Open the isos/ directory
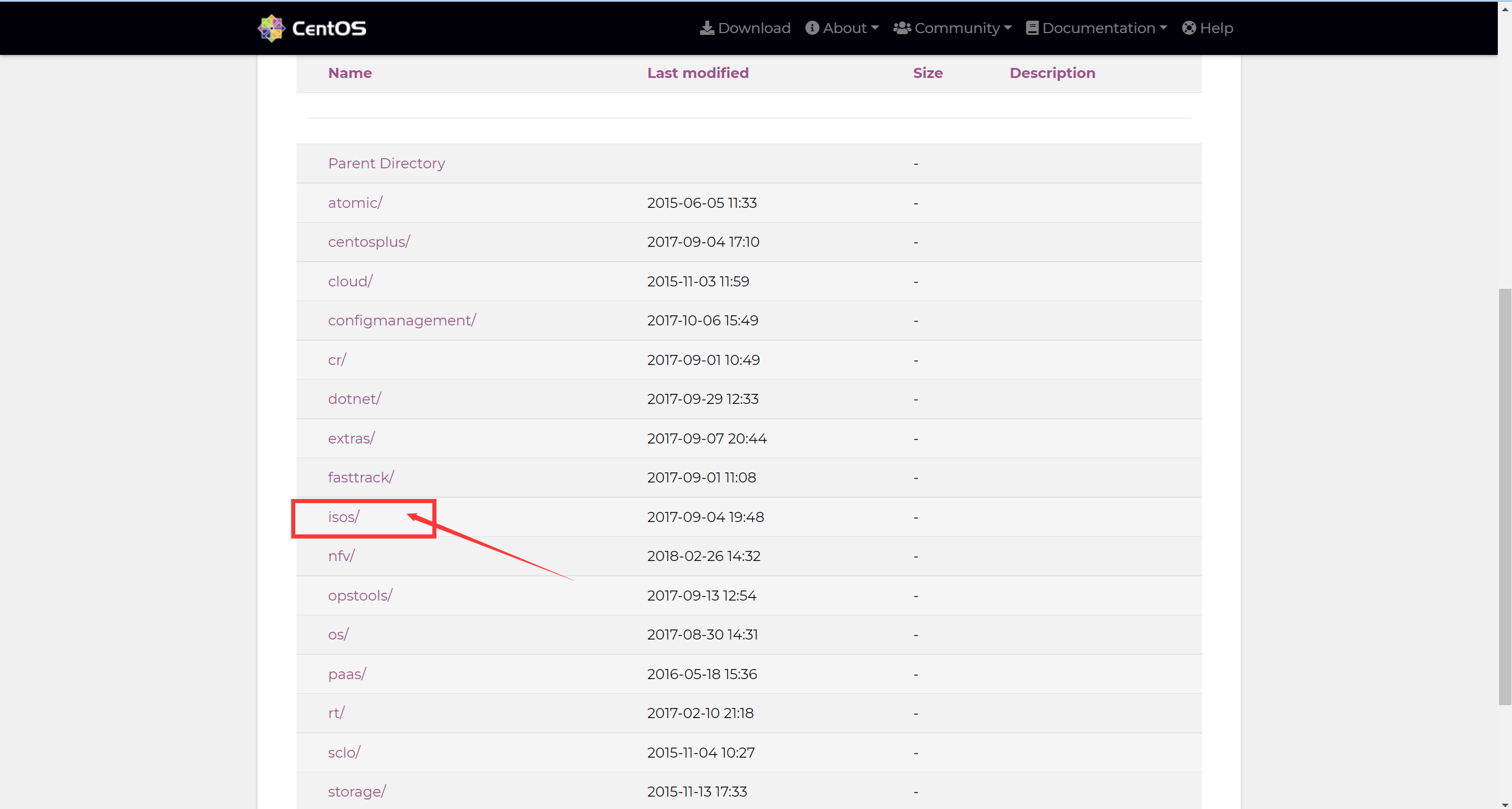Image resolution: width=1512 pixels, height=809 pixels. point(344,517)
